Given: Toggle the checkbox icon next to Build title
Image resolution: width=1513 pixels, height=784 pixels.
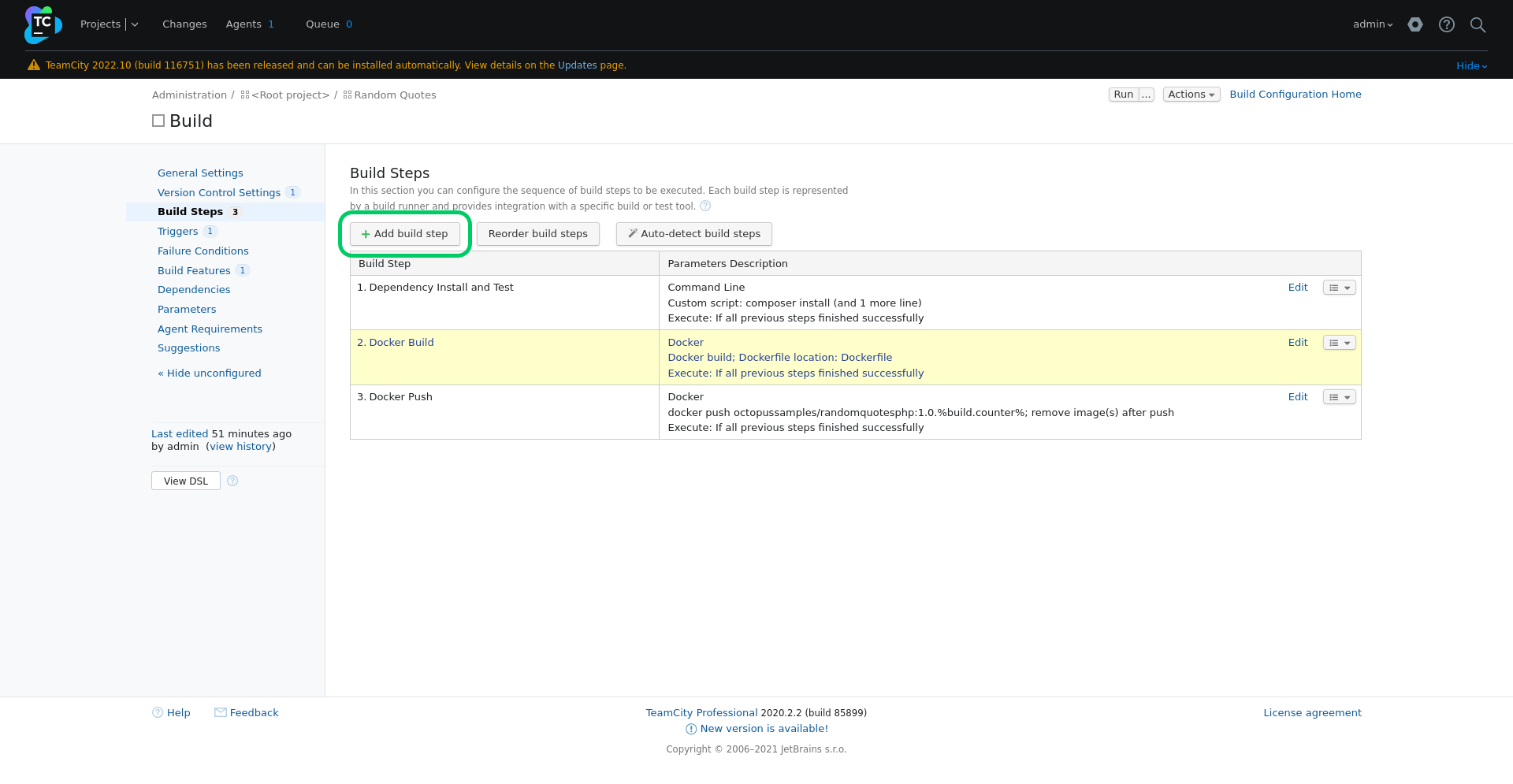Looking at the screenshot, I should click(x=158, y=121).
